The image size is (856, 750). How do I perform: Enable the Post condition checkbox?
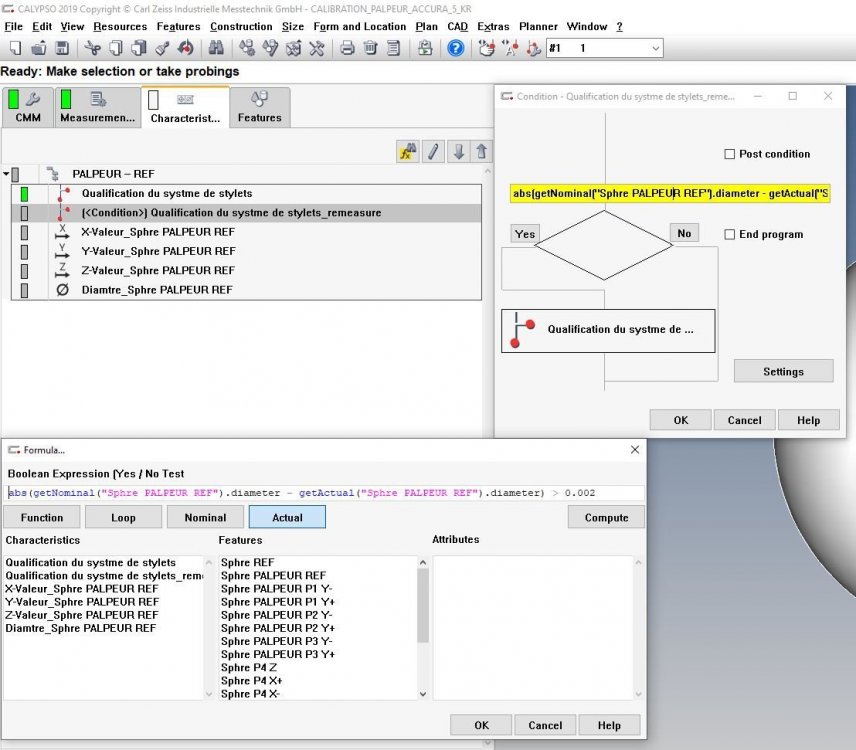[x=730, y=154]
